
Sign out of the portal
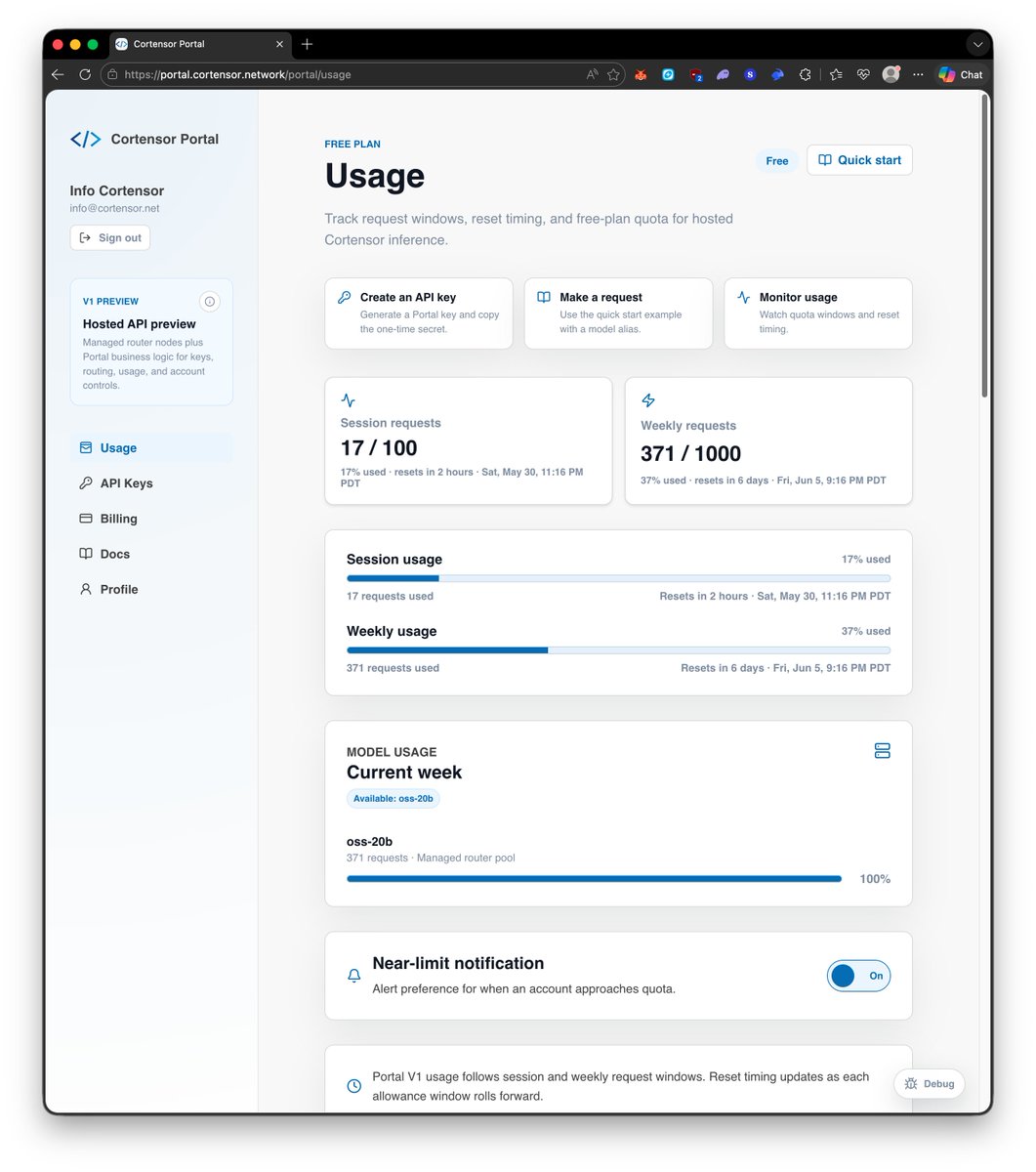click(x=110, y=237)
